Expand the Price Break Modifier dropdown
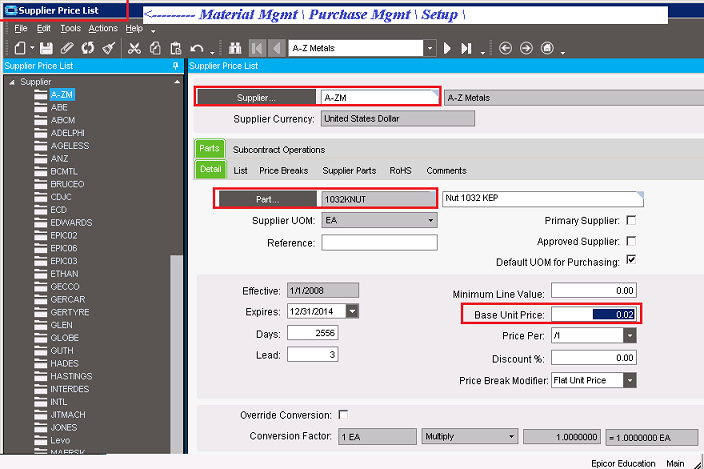 pyautogui.click(x=630, y=380)
